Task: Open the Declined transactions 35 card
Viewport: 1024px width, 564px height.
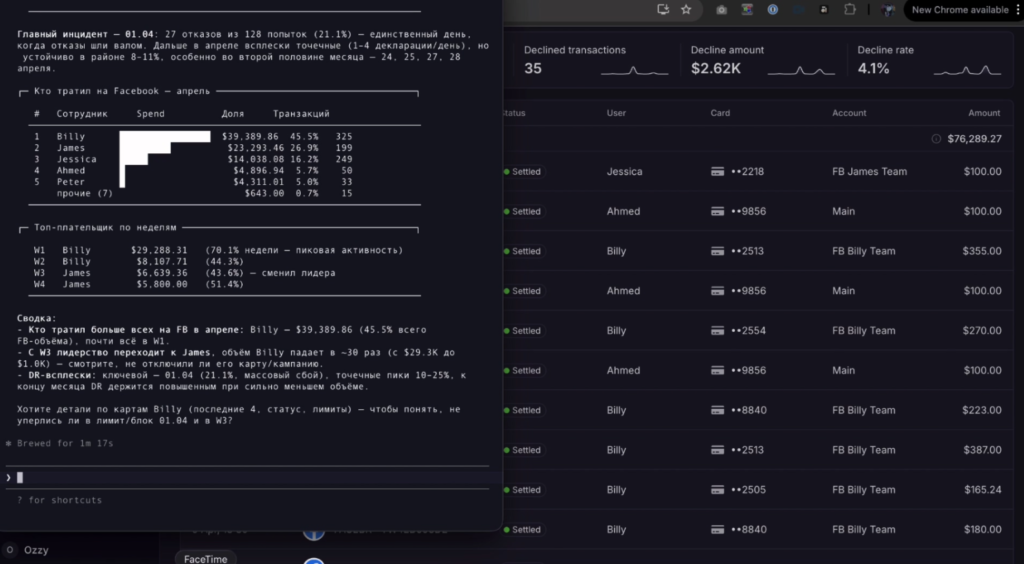Action: [597, 60]
